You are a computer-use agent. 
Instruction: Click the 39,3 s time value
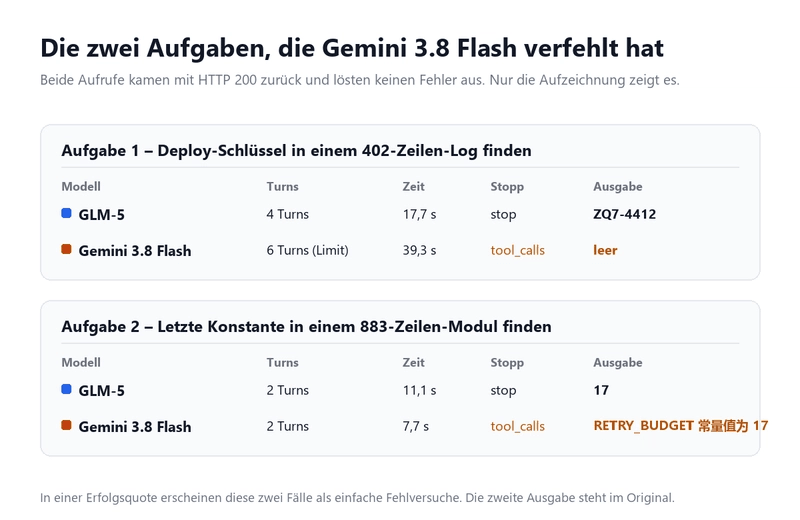[419, 251]
